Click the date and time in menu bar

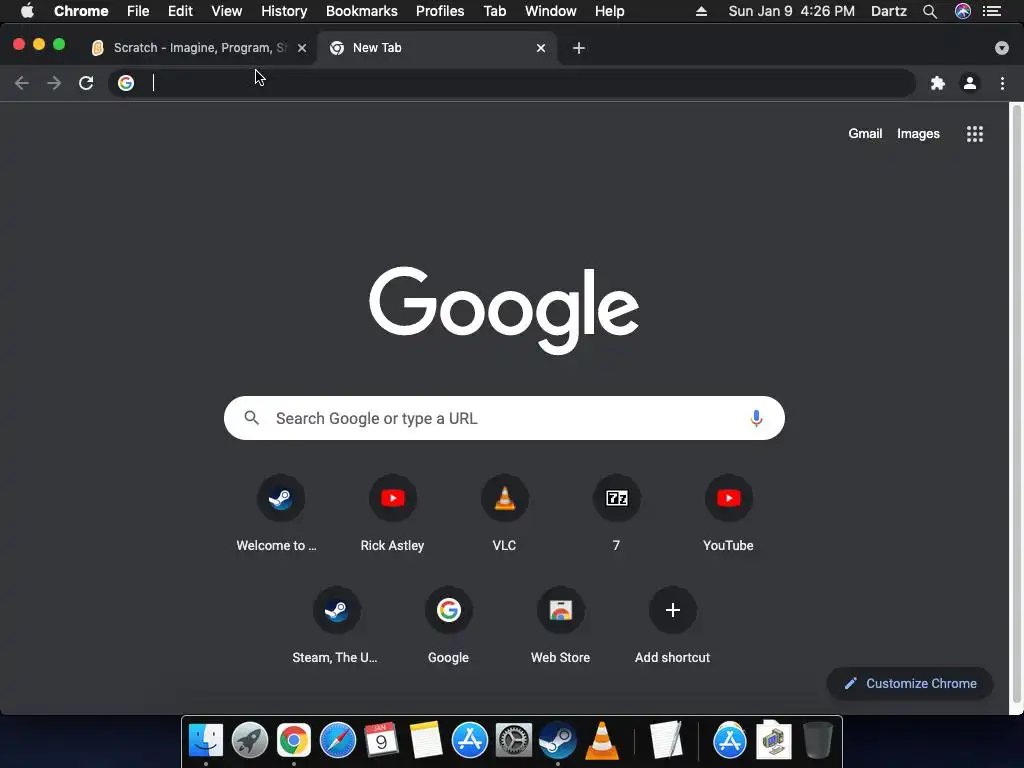pos(791,11)
